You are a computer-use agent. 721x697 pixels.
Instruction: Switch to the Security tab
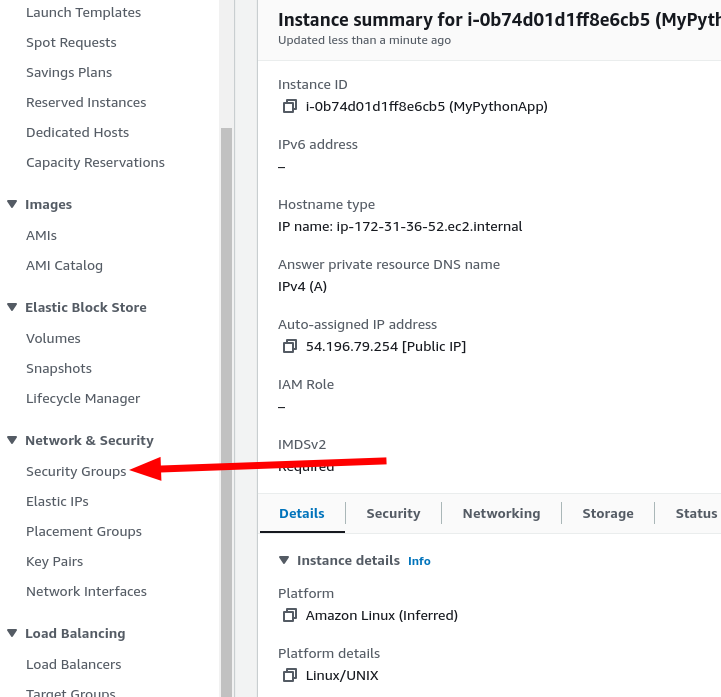393,513
